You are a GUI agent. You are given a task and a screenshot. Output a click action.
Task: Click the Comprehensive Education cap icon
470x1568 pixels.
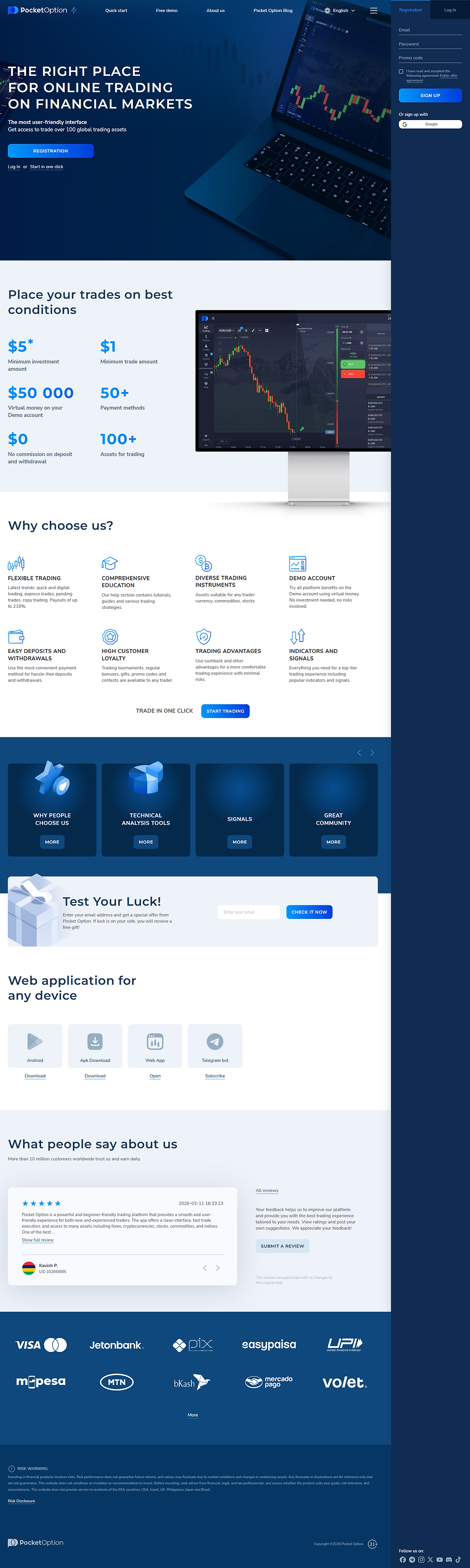(109, 563)
